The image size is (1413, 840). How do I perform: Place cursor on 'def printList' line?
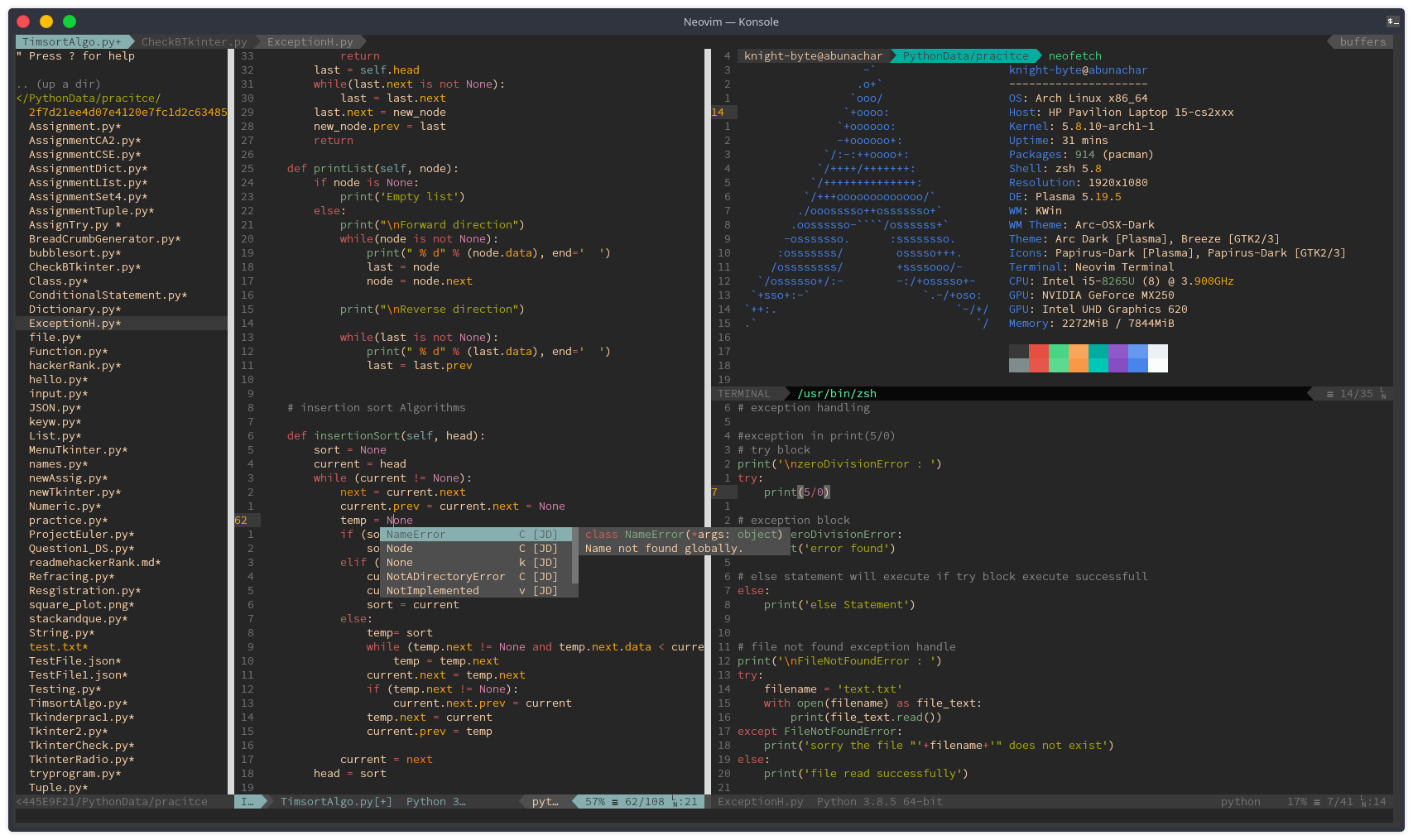pyautogui.click(x=372, y=168)
